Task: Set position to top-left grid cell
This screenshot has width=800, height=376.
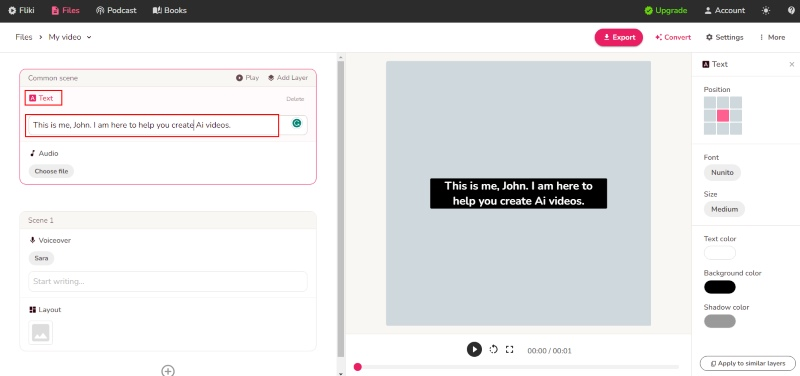Action: click(710, 103)
